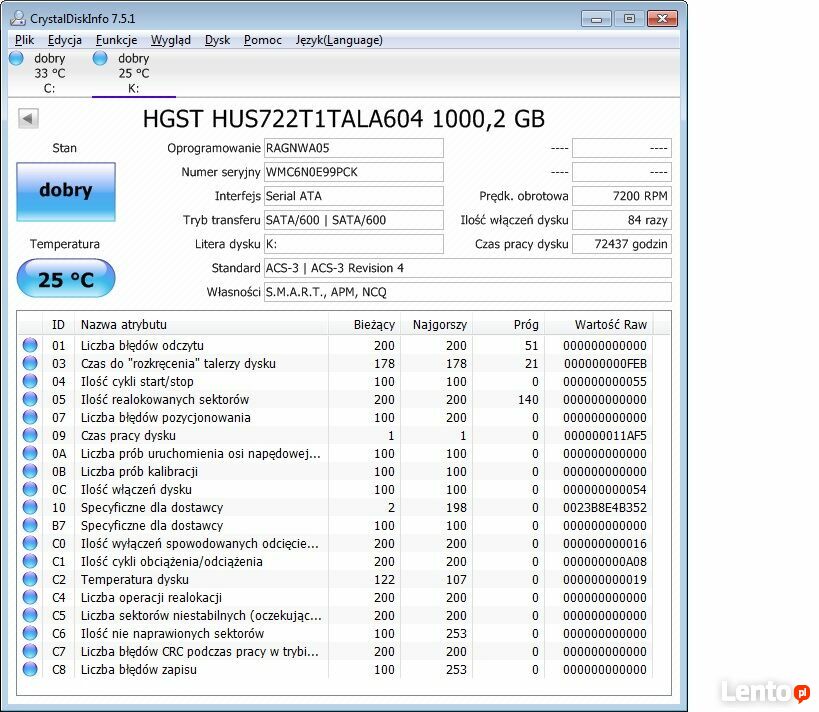Viewport: 819px width, 712px height.
Task: Open the Pomoc menu
Action: pos(263,40)
